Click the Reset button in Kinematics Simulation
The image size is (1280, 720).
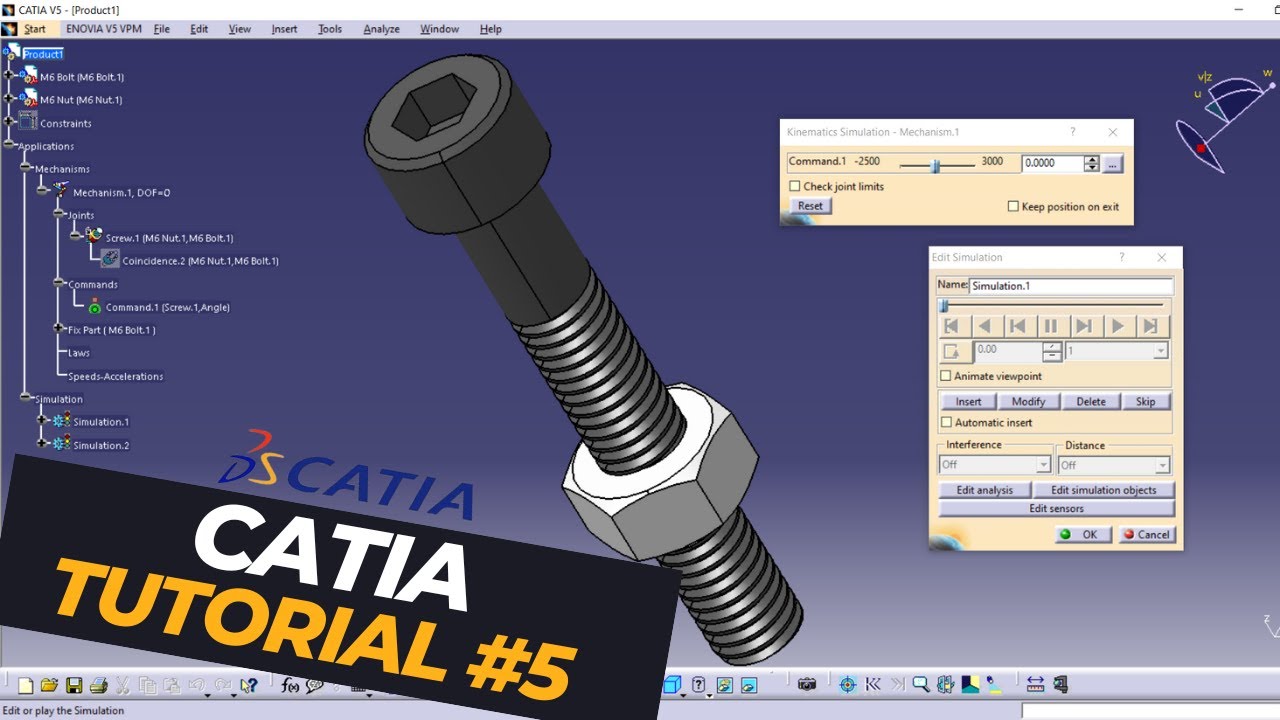810,206
